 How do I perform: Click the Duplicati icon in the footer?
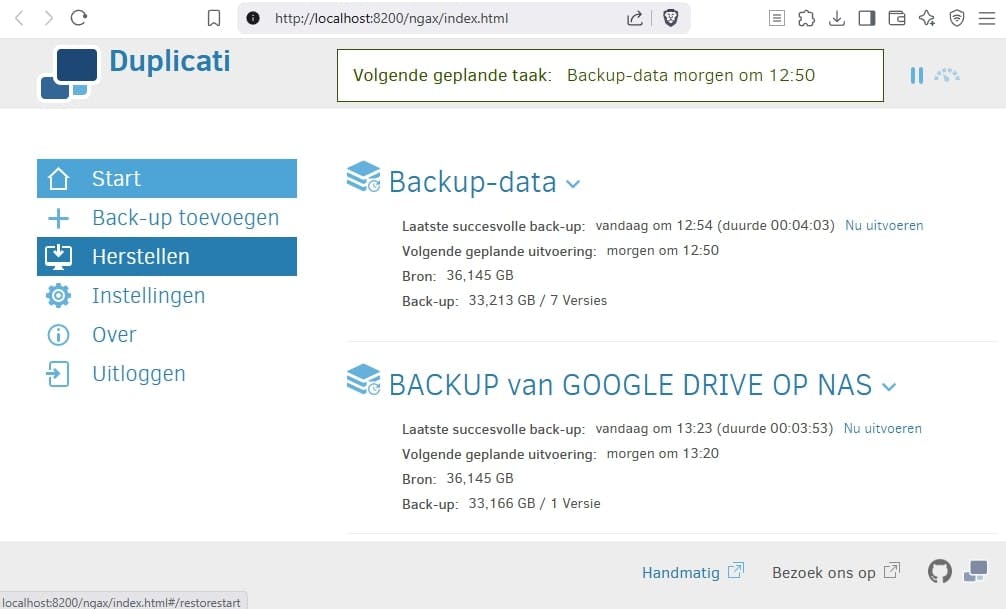(x=974, y=571)
